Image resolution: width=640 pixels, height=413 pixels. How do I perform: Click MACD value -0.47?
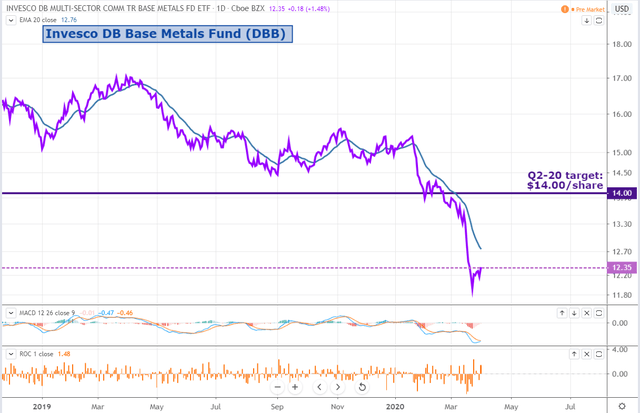(106, 313)
